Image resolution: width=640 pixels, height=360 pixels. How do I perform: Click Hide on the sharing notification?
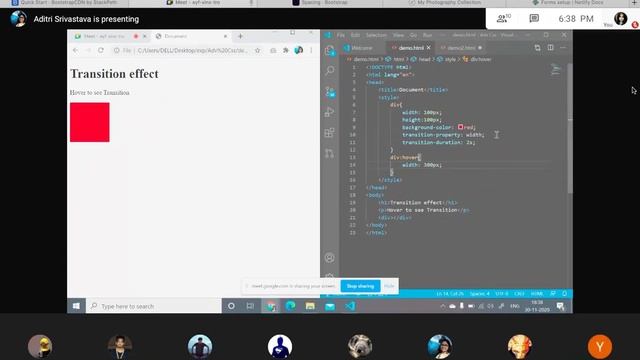tap(389, 286)
